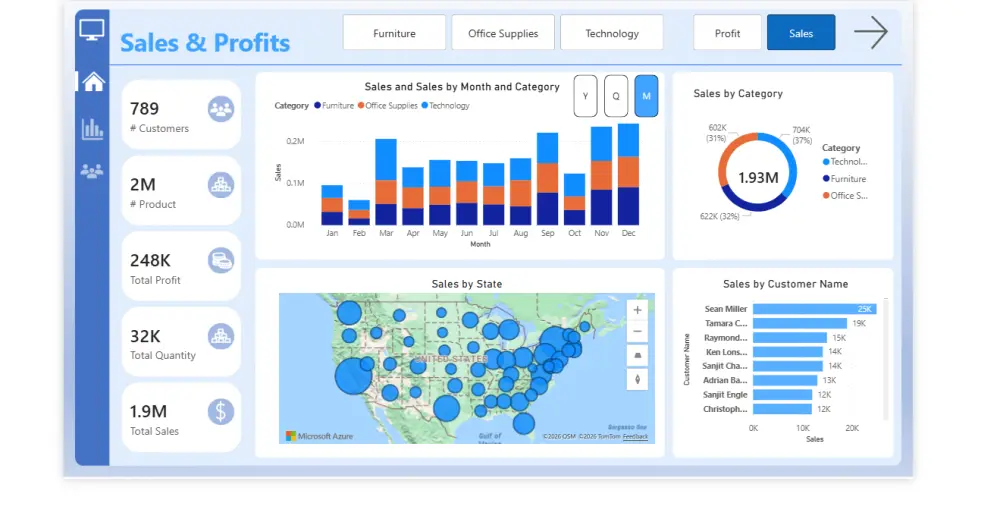1000x519 pixels.
Task: Click the 1.9M Total Sales value
Action: coord(149,412)
